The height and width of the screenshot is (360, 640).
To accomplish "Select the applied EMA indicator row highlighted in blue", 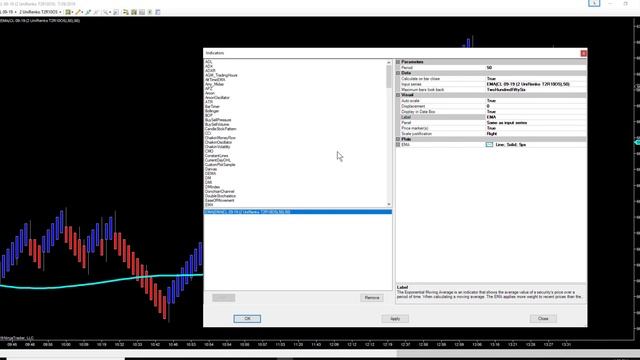I will [x=298, y=212].
